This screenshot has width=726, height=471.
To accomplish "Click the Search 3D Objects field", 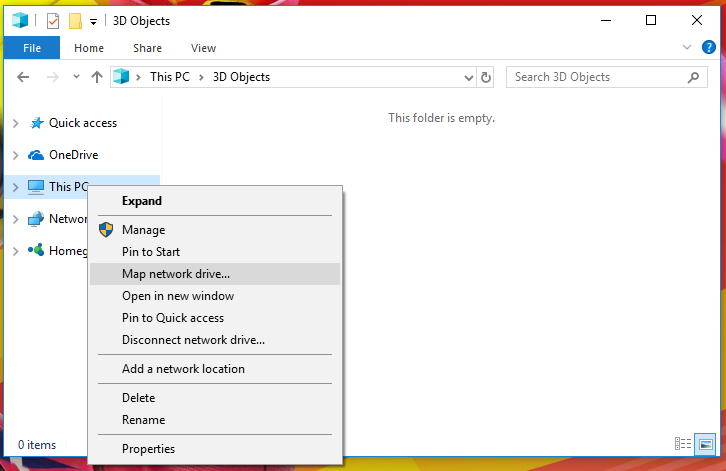I will pos(595,77).
